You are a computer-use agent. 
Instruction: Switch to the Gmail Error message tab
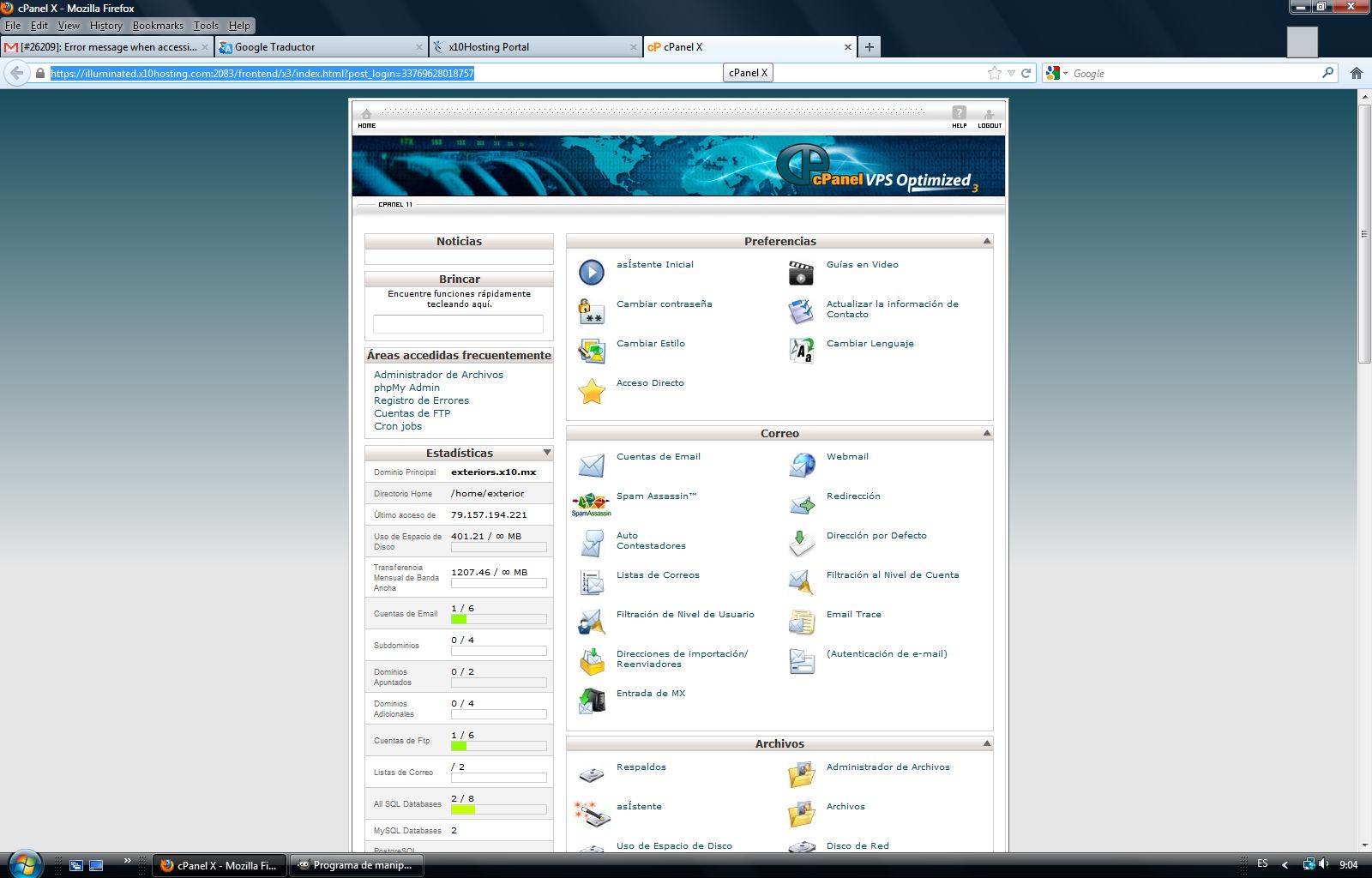click(x=106, y=47)
